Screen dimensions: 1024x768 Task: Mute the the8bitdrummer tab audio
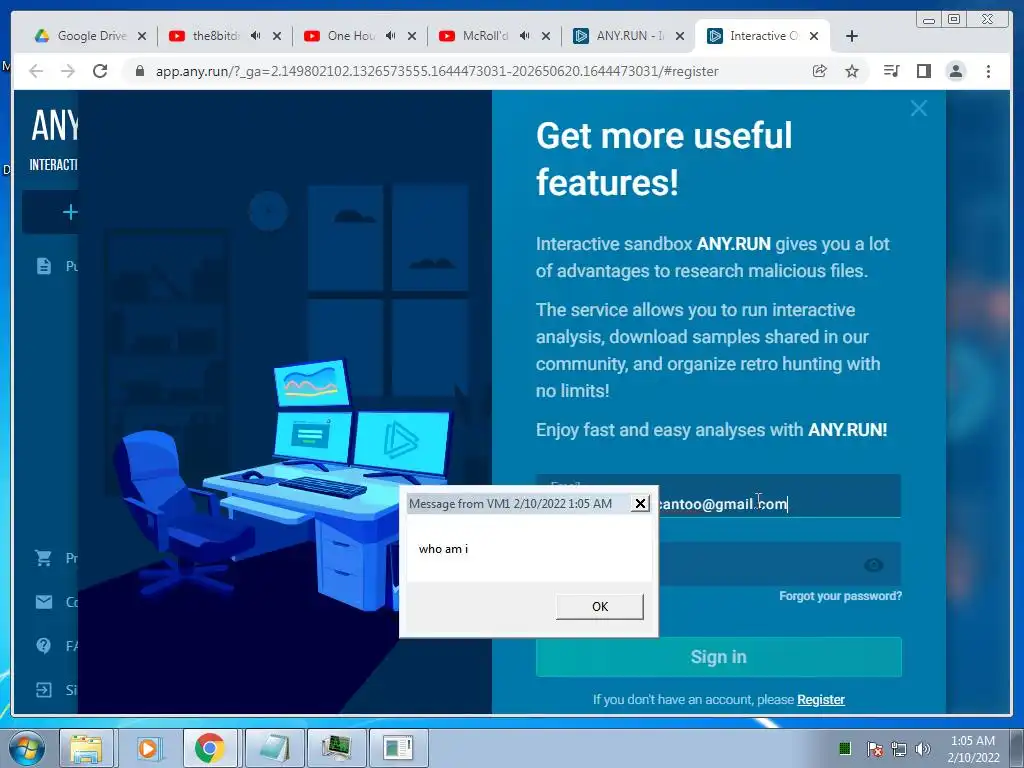pos(255,36)
